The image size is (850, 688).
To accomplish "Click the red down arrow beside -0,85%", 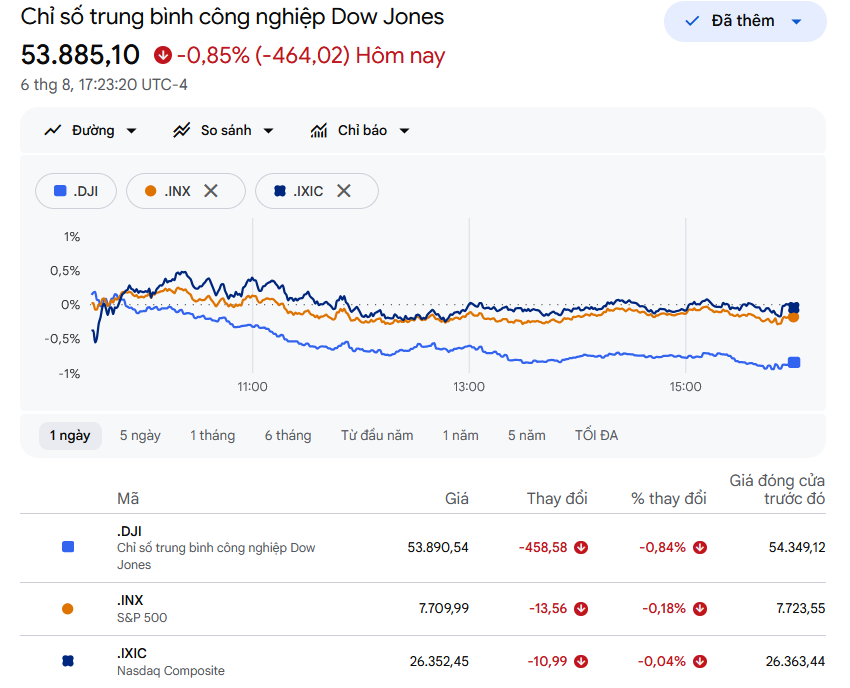I will [x=163, y=55].
